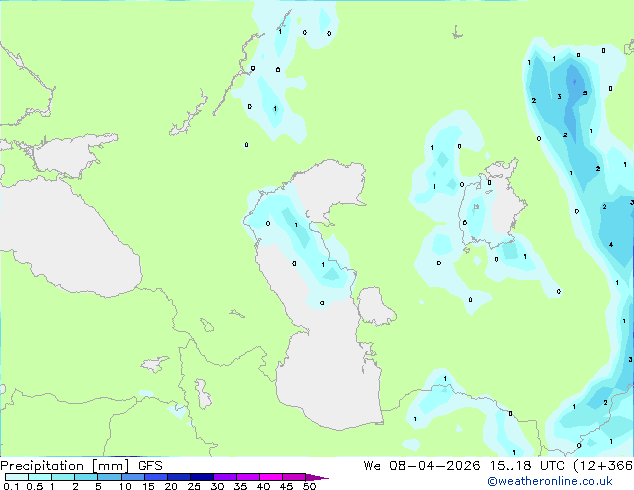
Task: Click the '20' legend scale value
Action: tap(171, 486)
